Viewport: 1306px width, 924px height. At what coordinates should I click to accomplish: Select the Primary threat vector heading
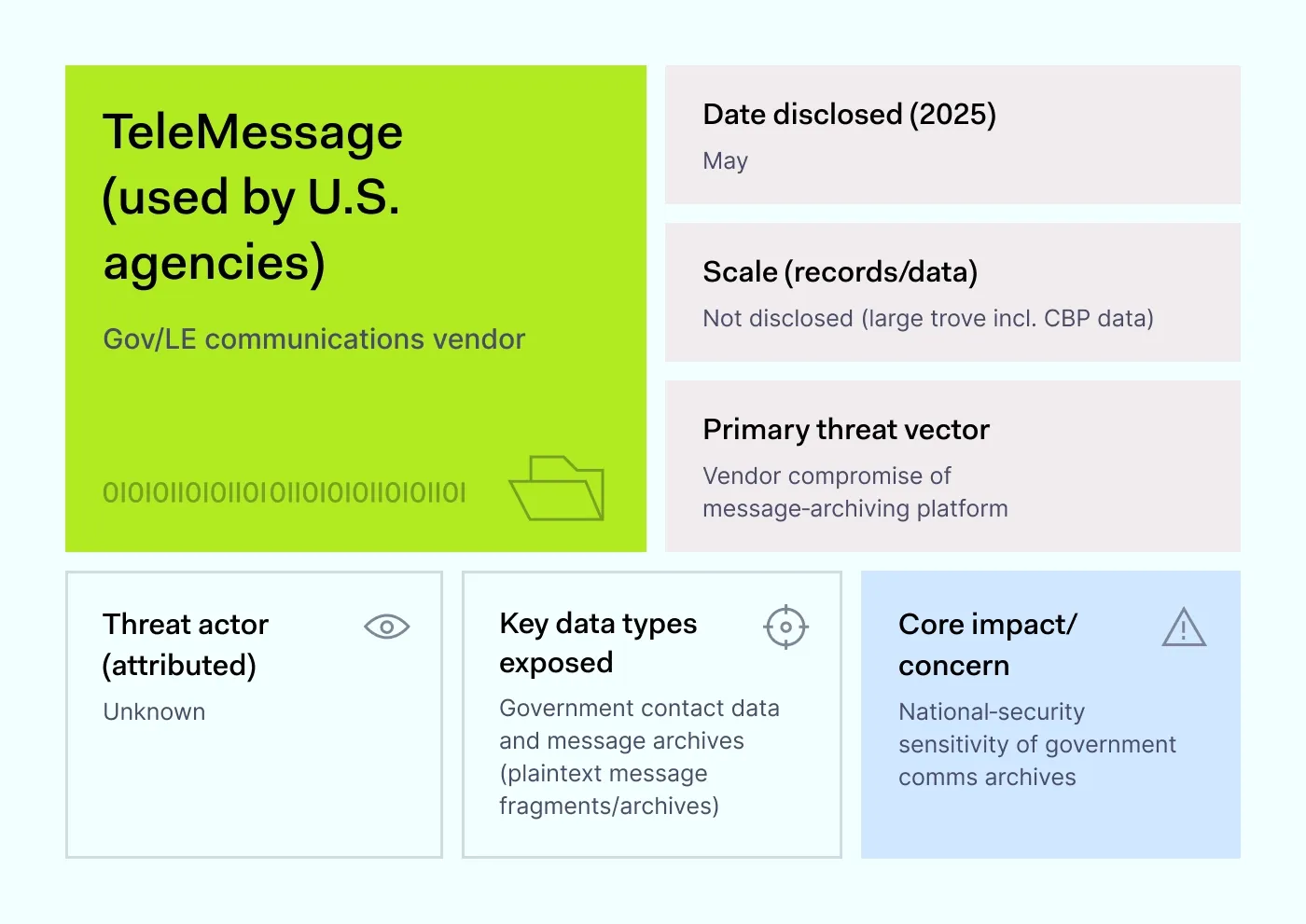[845, 430]
